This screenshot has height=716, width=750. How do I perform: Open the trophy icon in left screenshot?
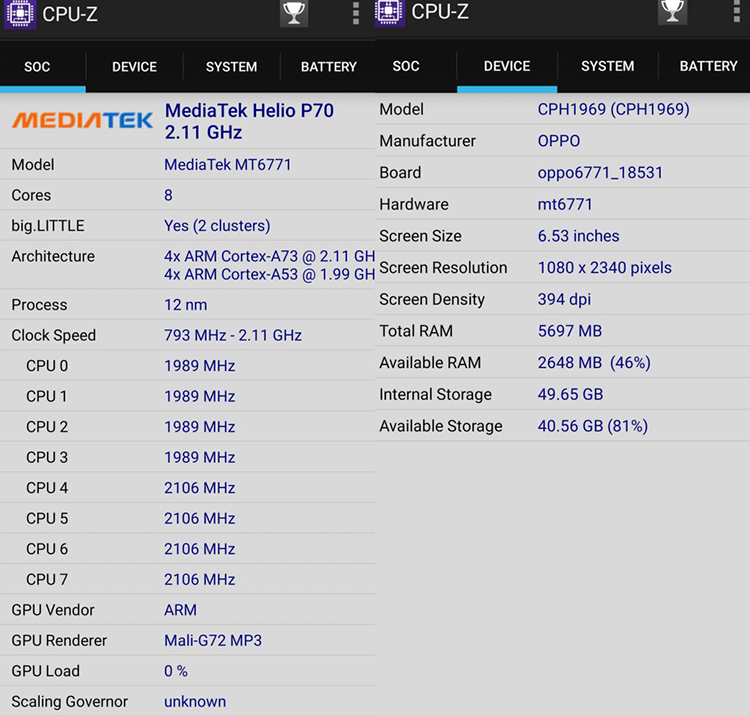click(294, 13)
